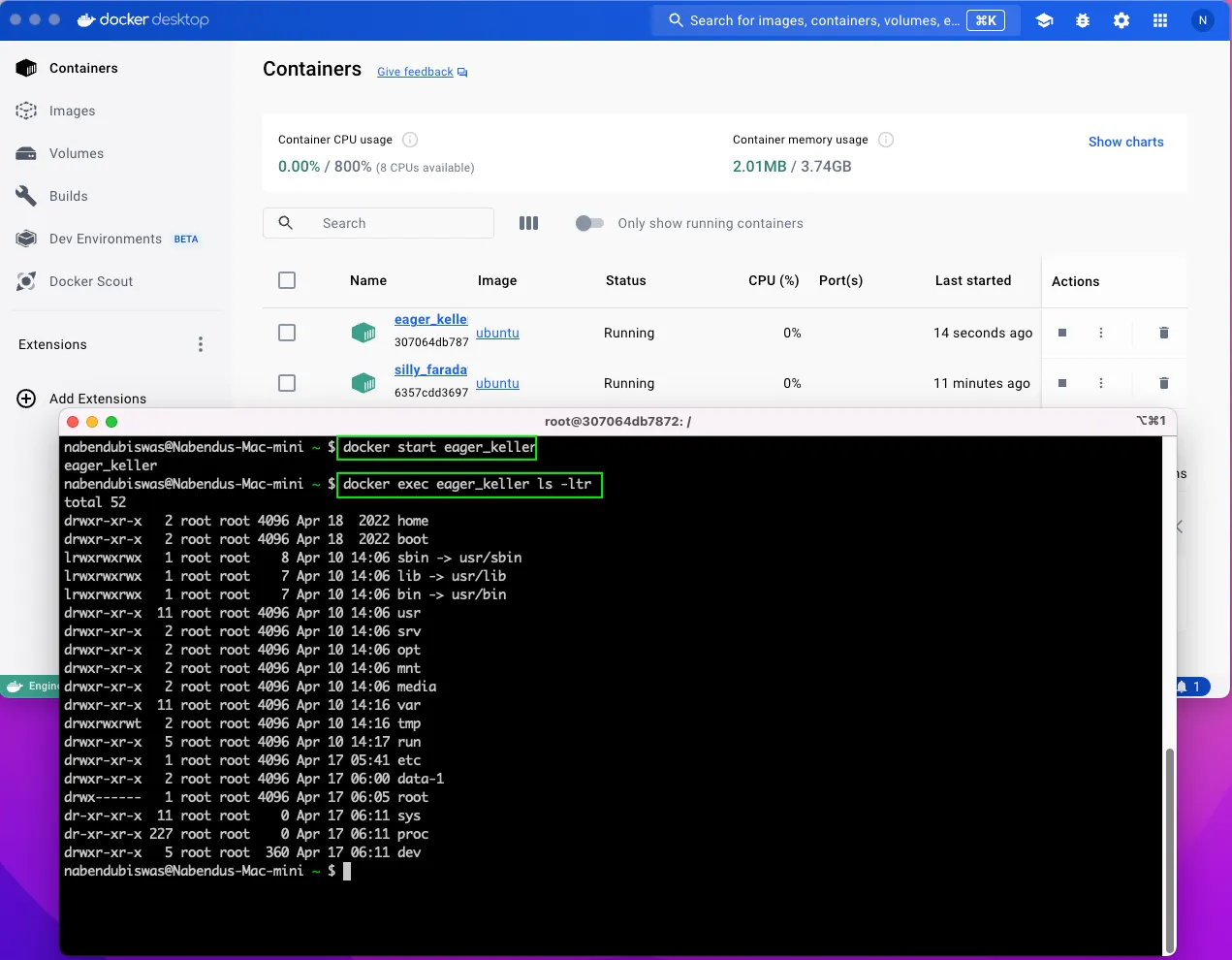Check the eager_keller row checkbox
The height and width of the screenshot is (960, 1232).
click(287, 333)
